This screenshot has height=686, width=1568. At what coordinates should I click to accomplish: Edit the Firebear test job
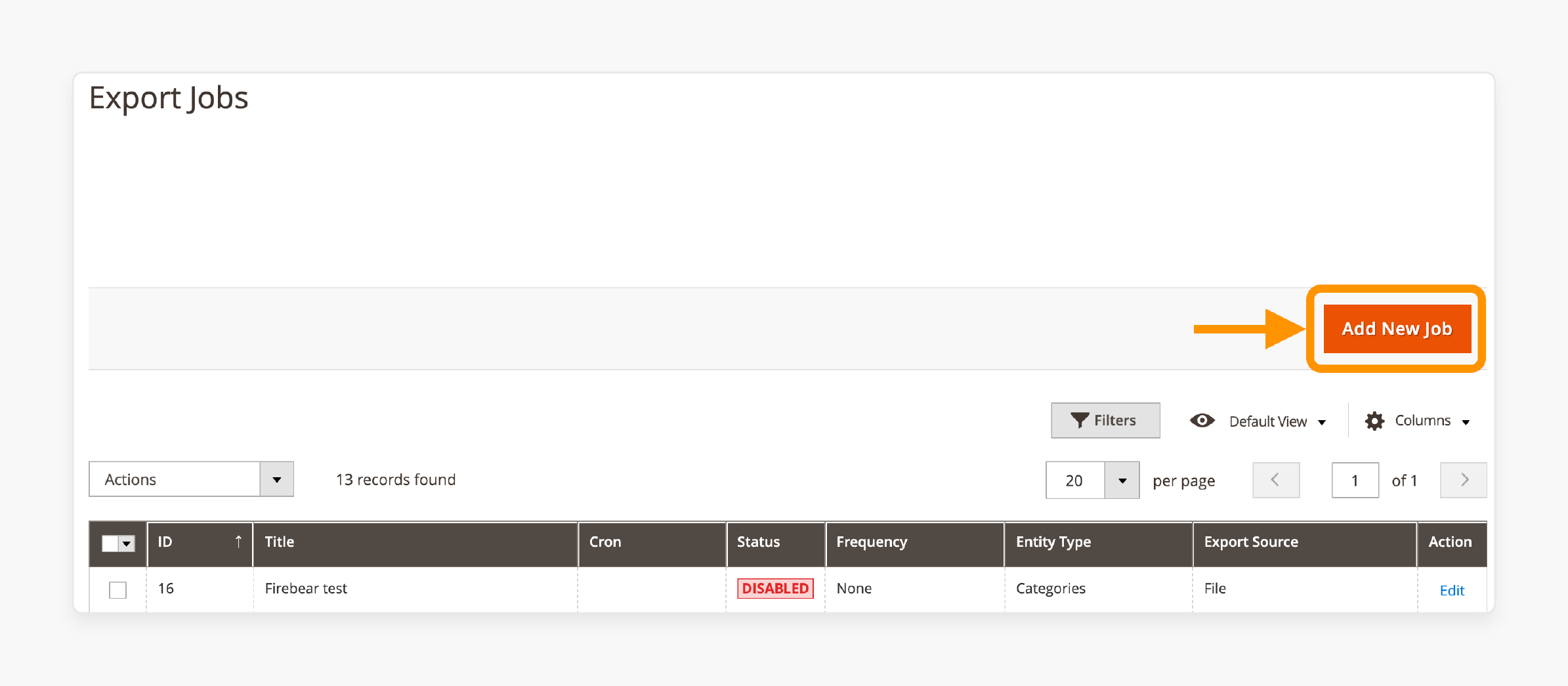tap(1452, 590)
